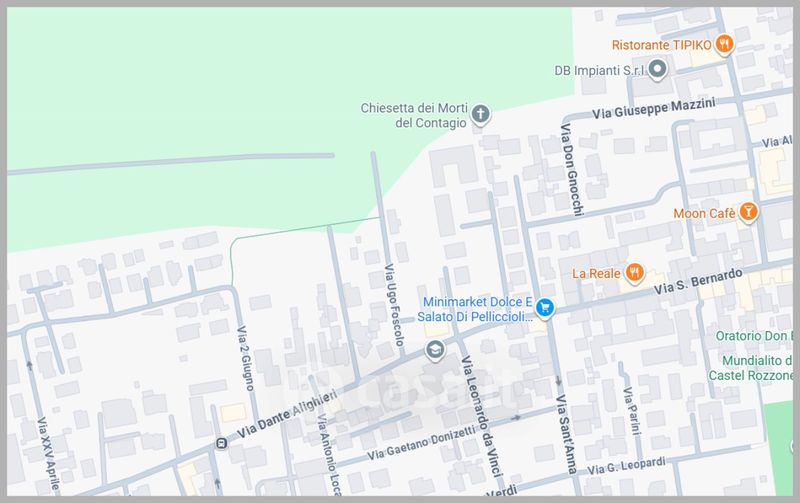
Task: Click the Chiesetta dei Morti church cross icon
Action: pos(480,114)
